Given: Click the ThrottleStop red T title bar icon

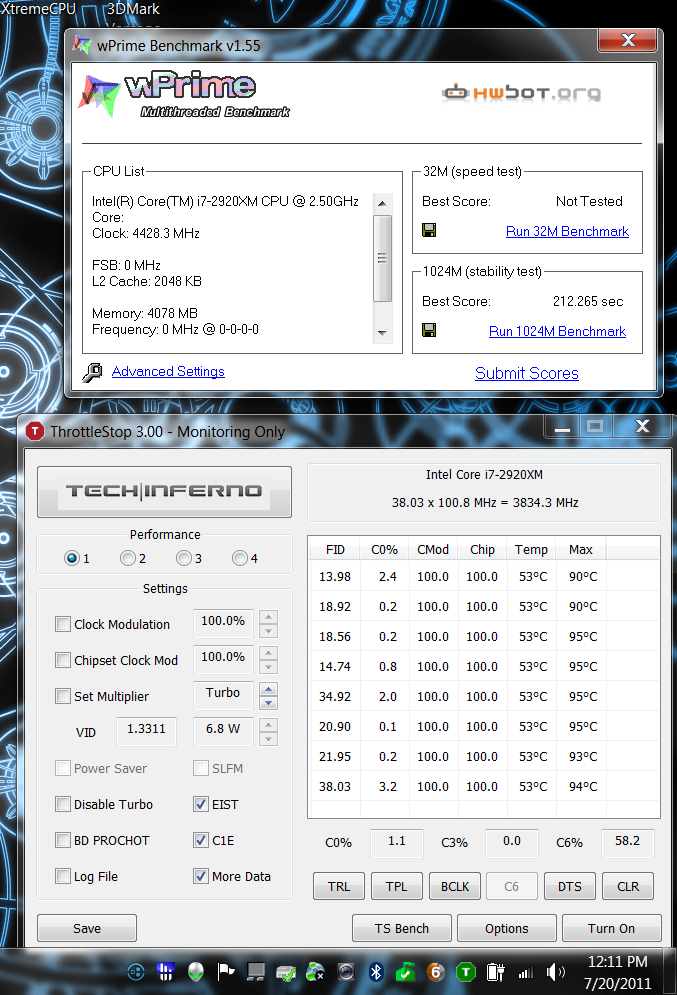Looking at the screenshot, I should [35, 432].
